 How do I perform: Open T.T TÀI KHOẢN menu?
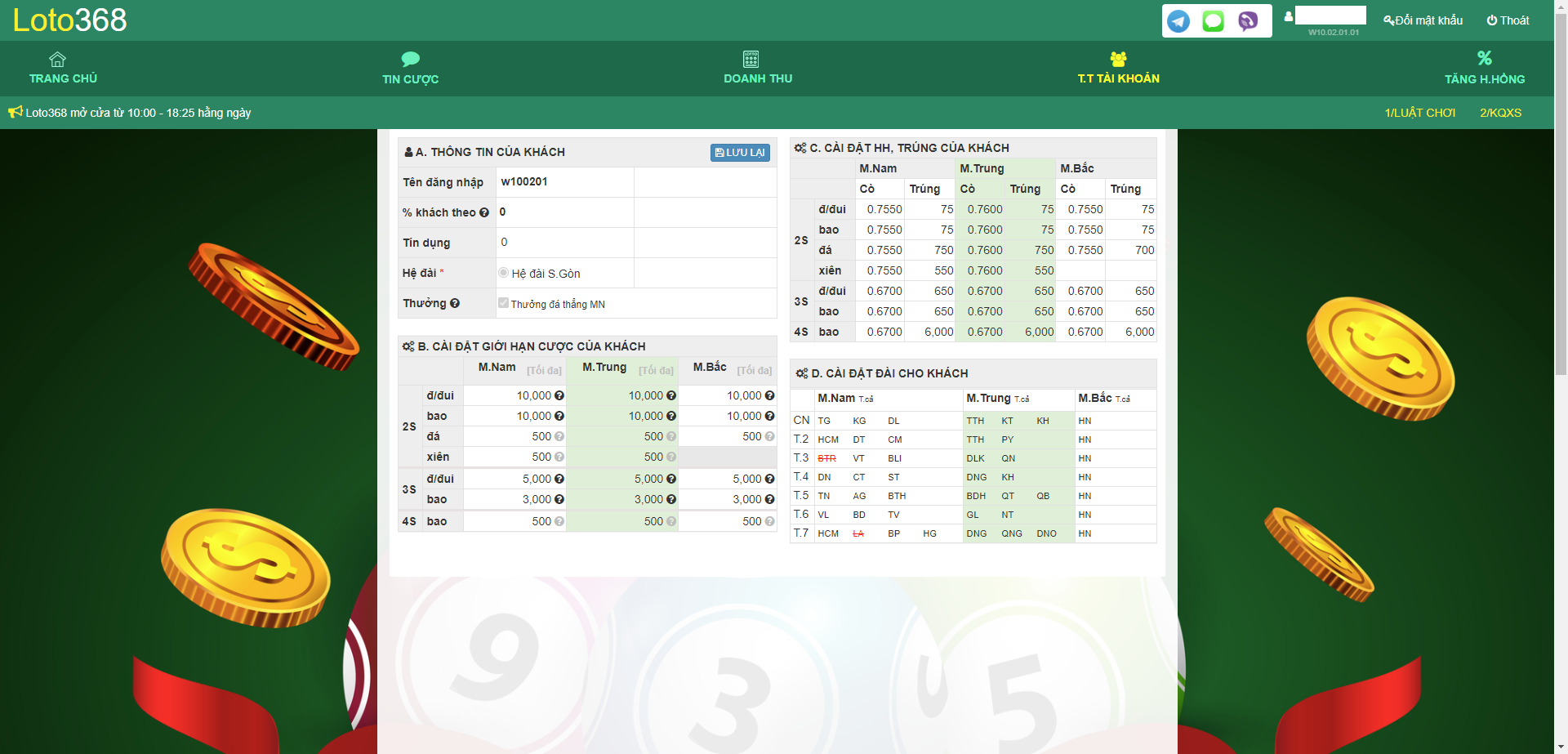1119,68
